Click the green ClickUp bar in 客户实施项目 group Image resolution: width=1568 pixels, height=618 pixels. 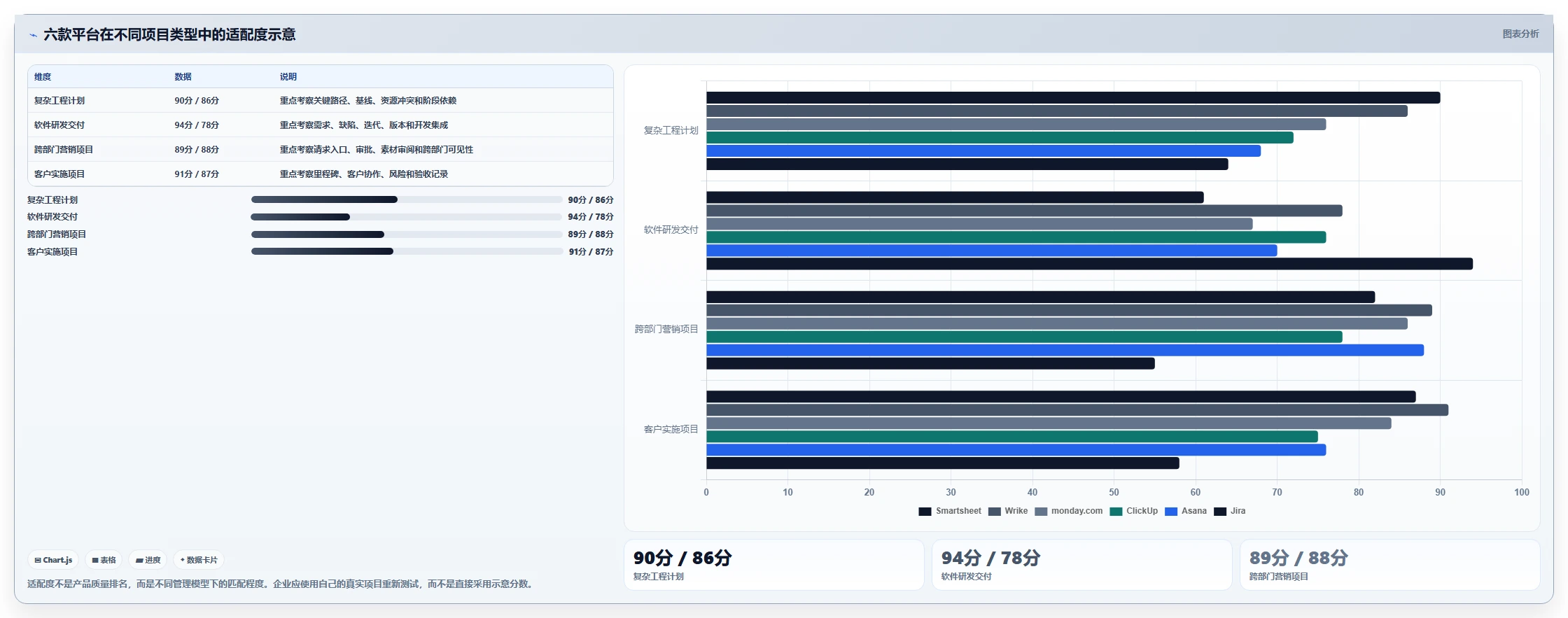(1012, 437)
